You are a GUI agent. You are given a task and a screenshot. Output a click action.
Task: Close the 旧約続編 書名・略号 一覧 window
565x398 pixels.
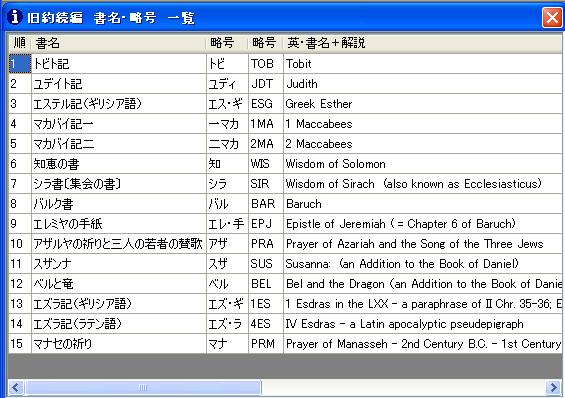point(552,17)
